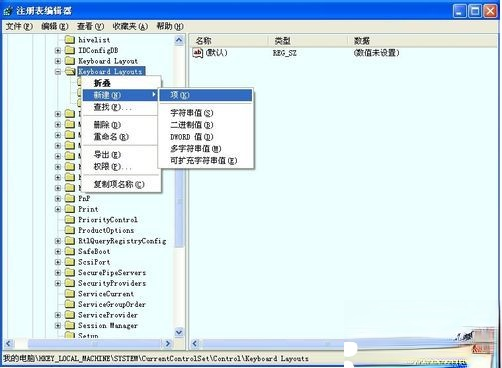Expand the ServiceProvider key

[58, 315]
